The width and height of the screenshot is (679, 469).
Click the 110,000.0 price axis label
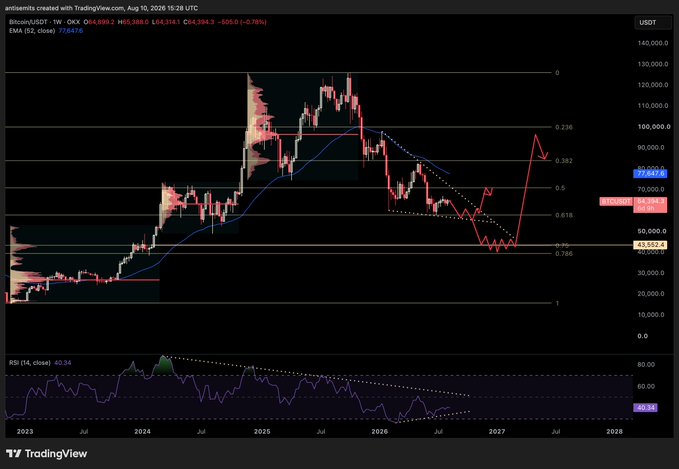click(x=653, y=106)
